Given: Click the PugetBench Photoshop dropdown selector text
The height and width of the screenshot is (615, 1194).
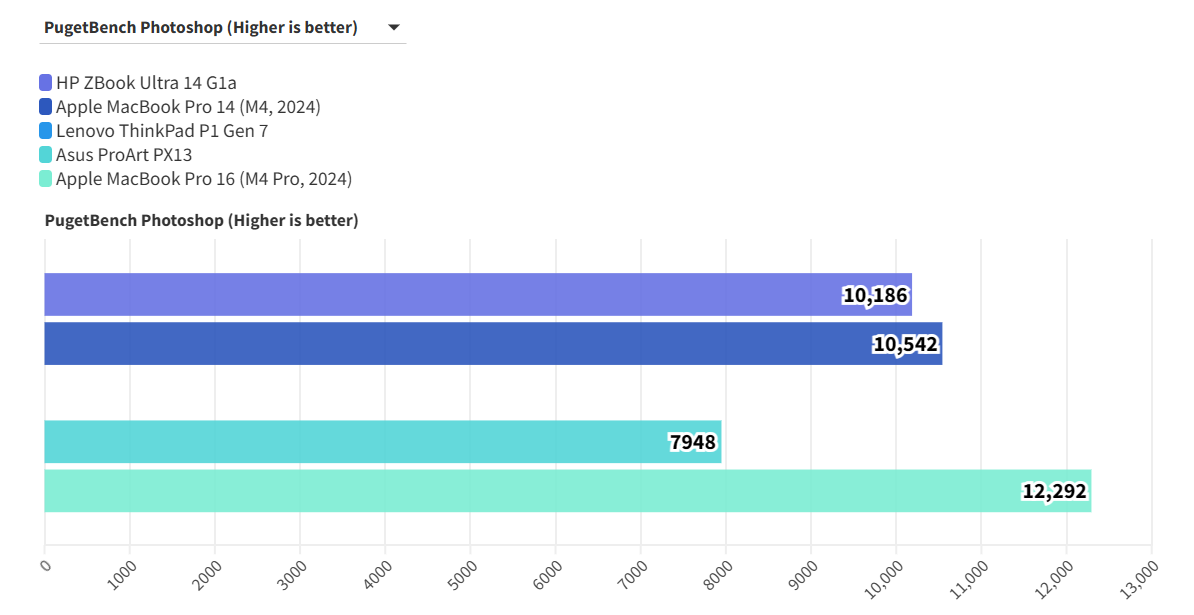Looking at the screenshot, I should tap(201, 28).
